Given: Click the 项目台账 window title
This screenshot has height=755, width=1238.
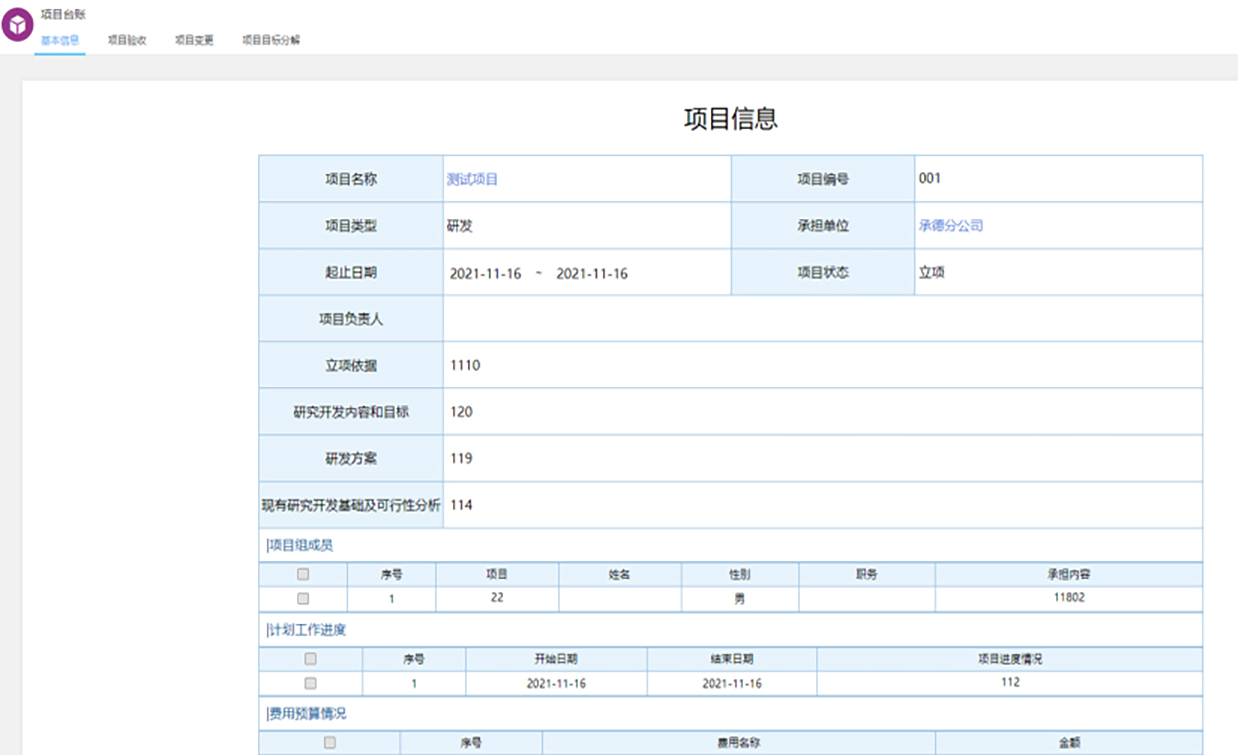Looking at the screenshot, I should [x=63, y=15].
